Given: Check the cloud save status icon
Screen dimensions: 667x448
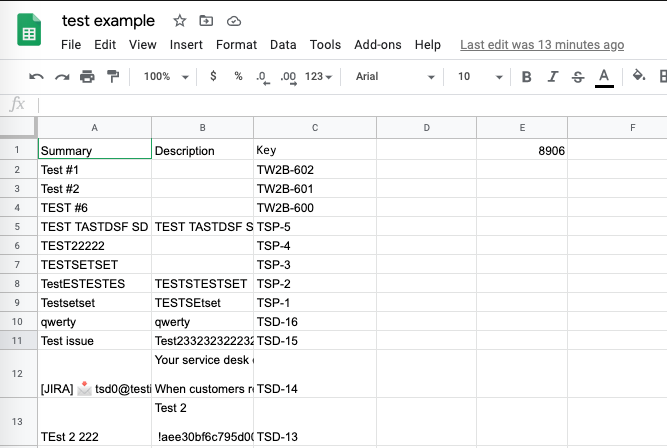Looking at the screenshot, I should pyautogui.click(x=234, y=21).
